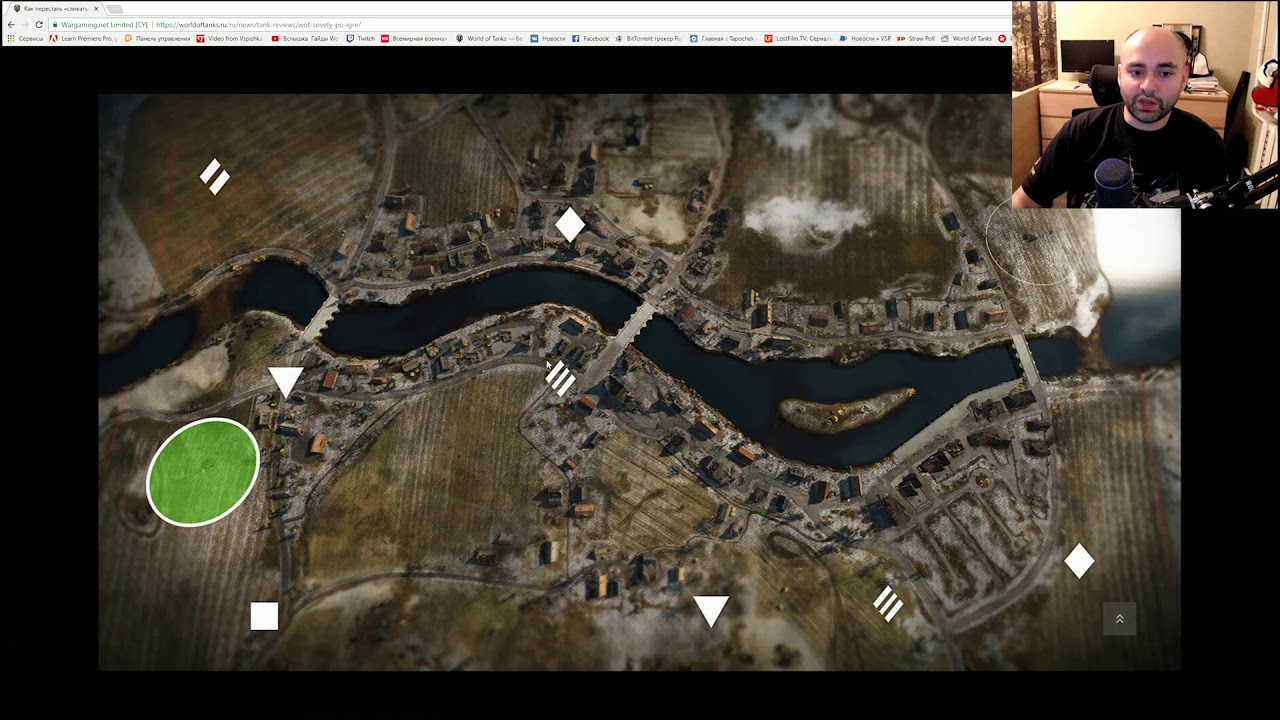Screen dimensions: 1280x720
Task: Reload the page with the refresh icon
Action: point(39,24)
